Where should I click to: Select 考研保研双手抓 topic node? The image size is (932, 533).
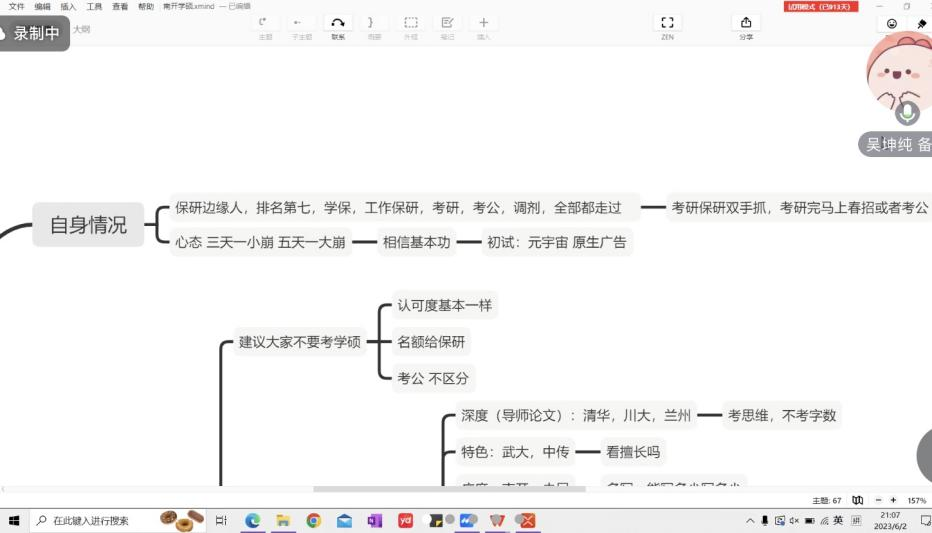[799, 207]
